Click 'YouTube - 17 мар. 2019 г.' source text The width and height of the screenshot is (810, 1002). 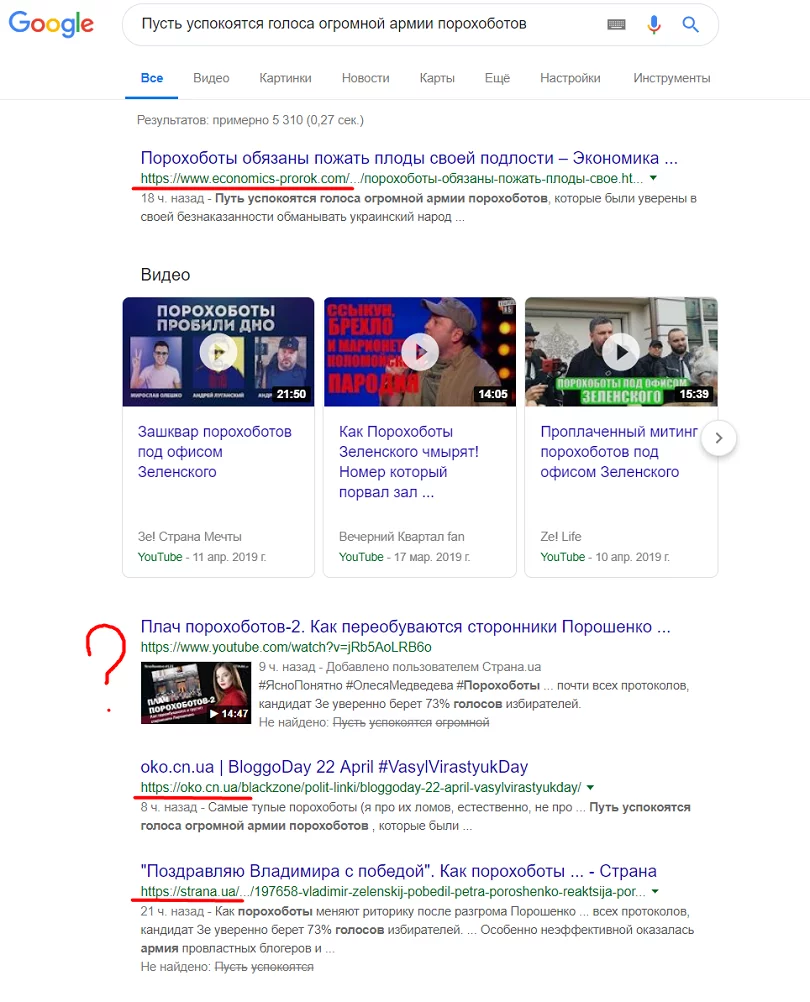click(x=404, y=557)
